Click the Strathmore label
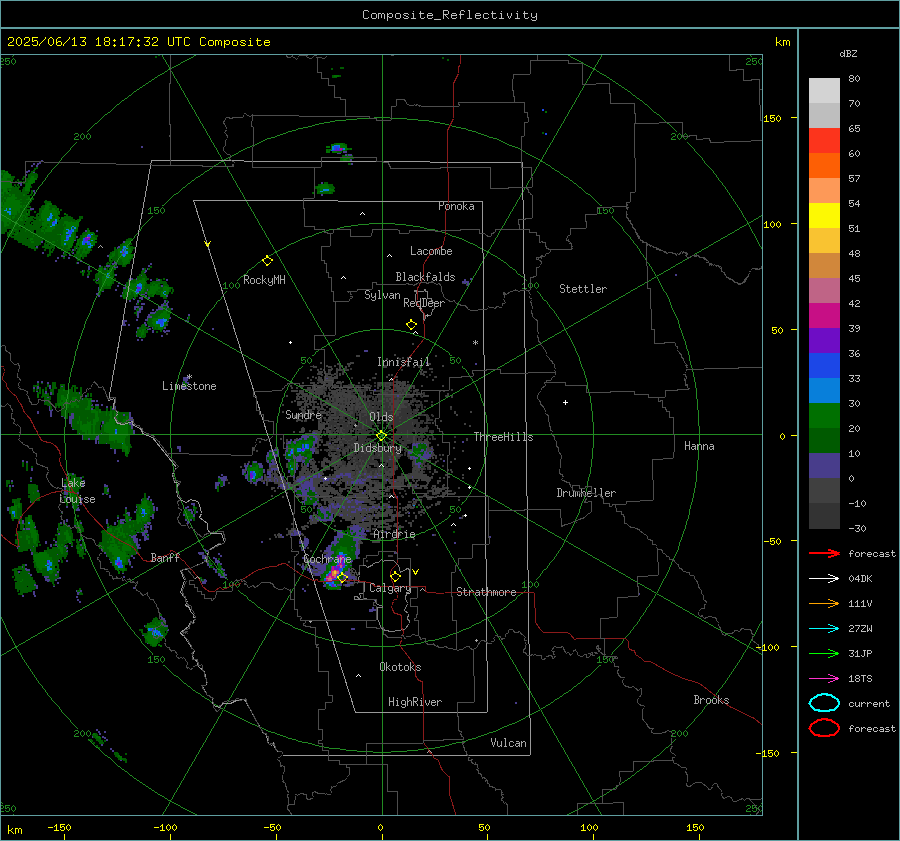900x841 pixels. [x=486, y=592]
